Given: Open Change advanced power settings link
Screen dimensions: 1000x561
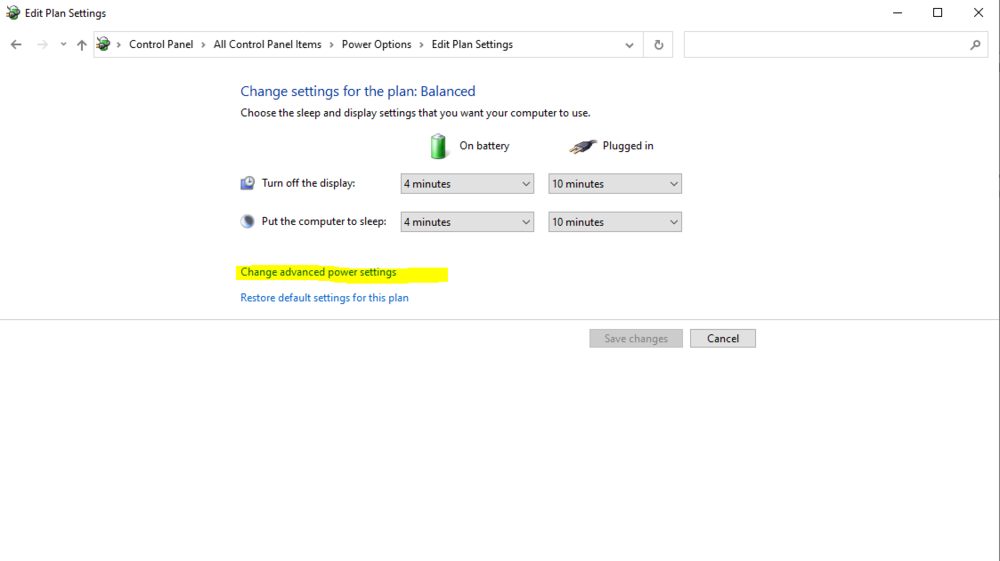Looking at the screenshot, I should pos(318,272).
